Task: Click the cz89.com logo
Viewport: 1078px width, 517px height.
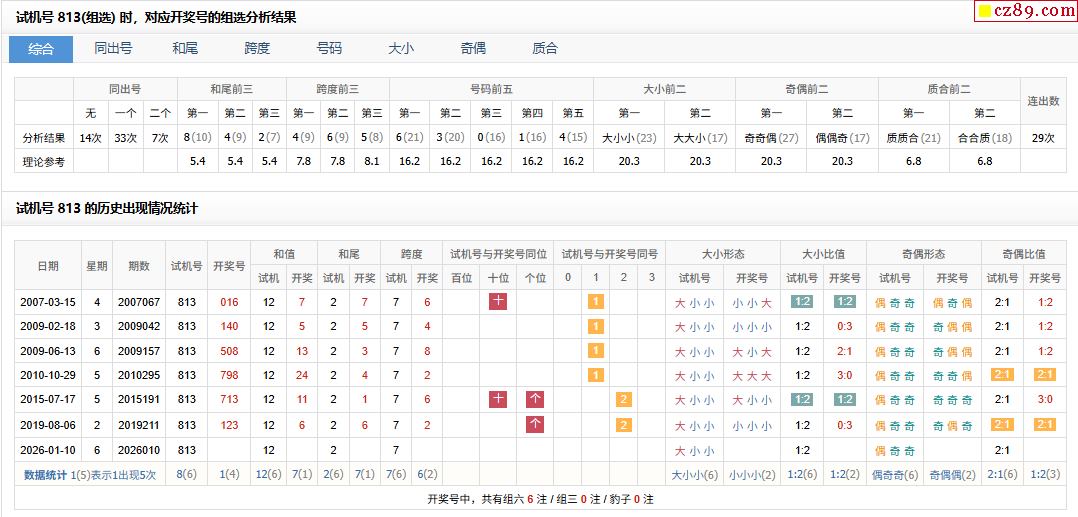Action: coord(1024,11)
